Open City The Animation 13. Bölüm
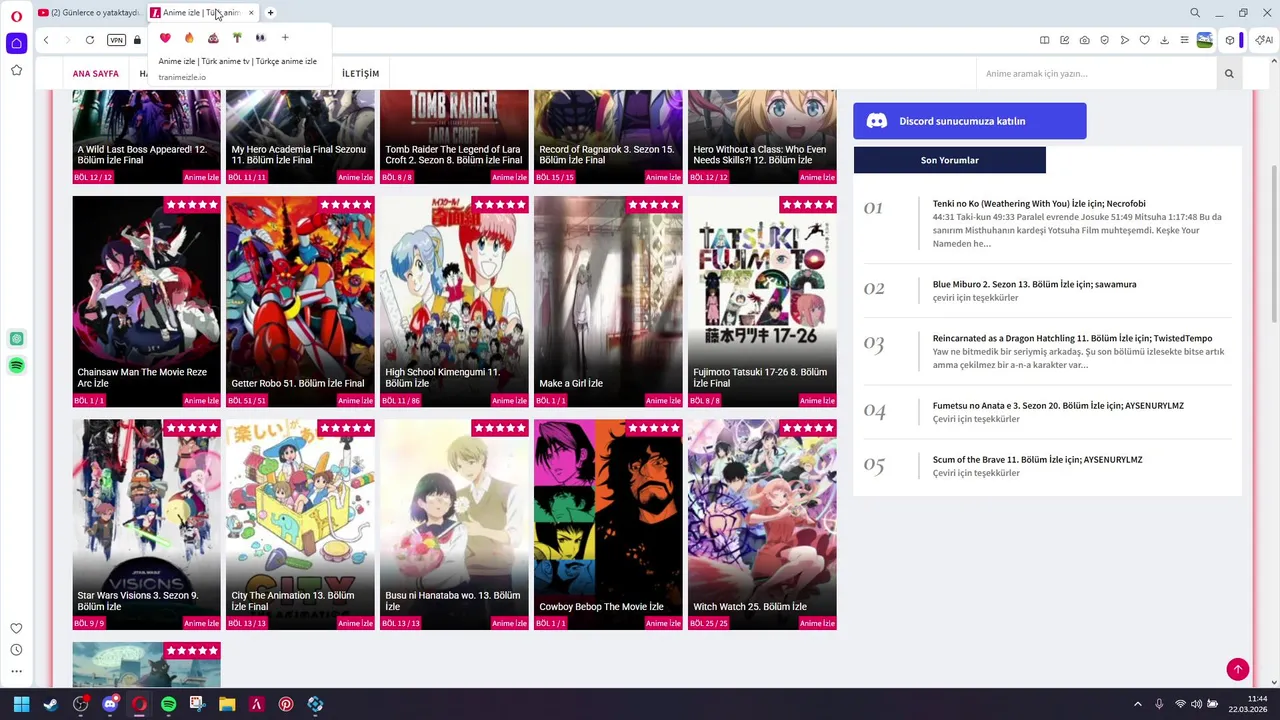Image resolution: width=1280 pixels, height=720 pixels. pyautogui.click(x=300, y=524)
